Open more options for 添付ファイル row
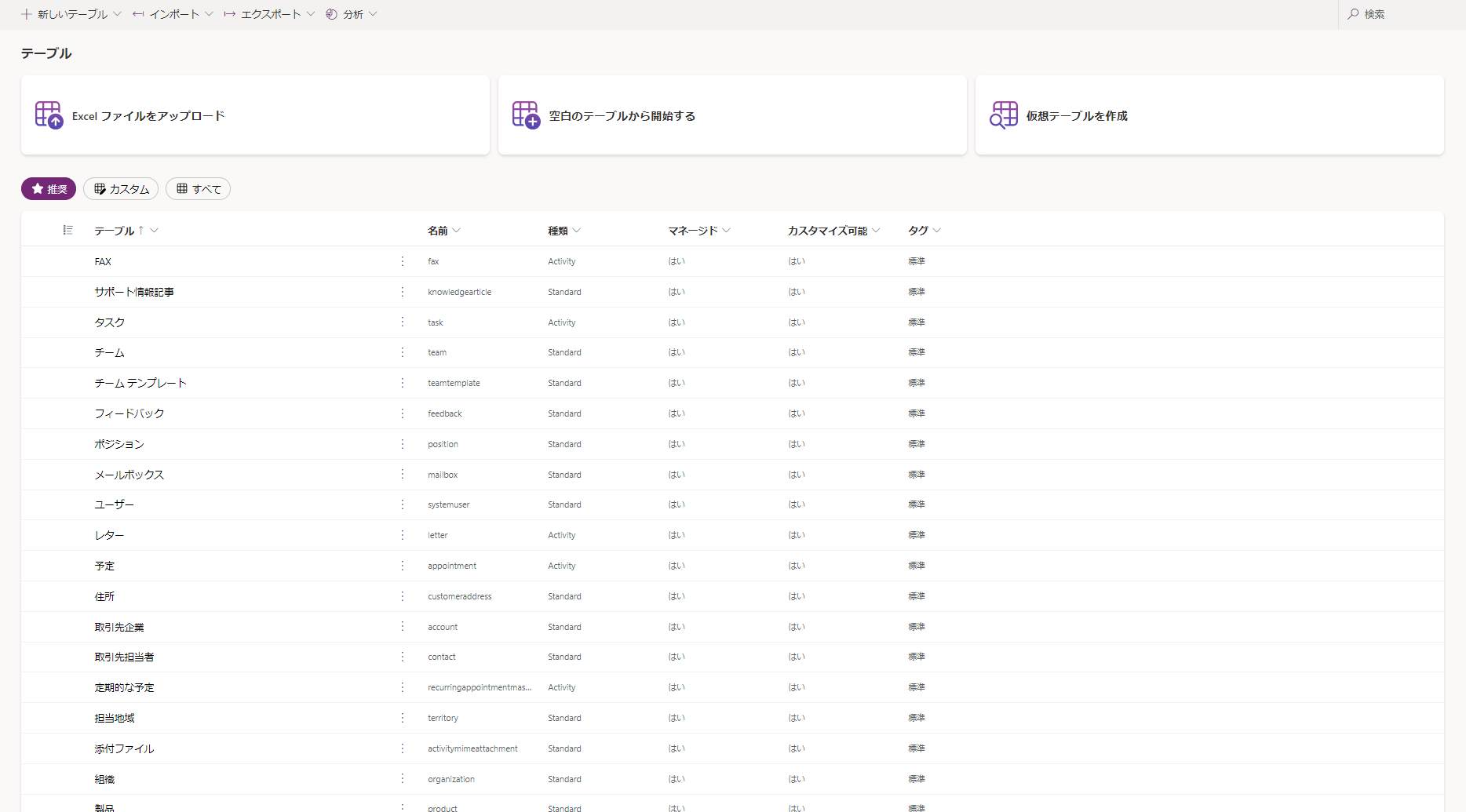Screen dimensions: 1466x812 [x=403, y=748]
